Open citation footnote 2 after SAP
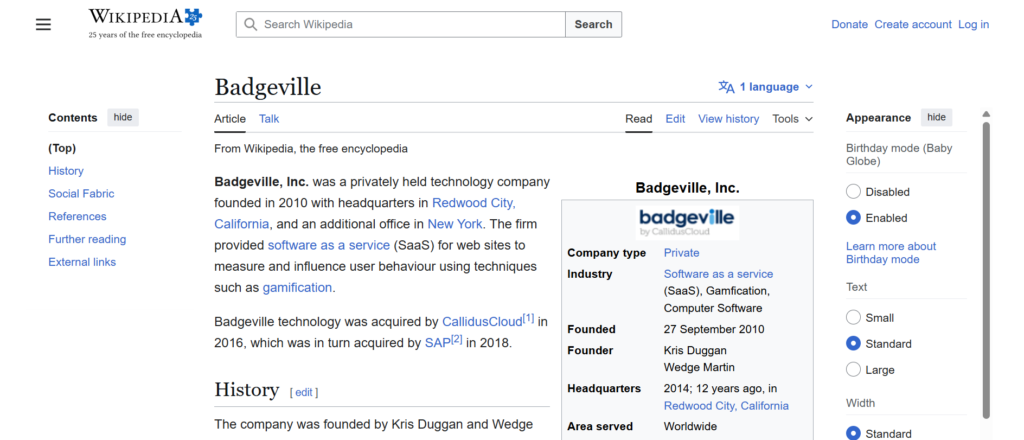Viewport: 1024px width, 440px height. click(x=456, y=340)
